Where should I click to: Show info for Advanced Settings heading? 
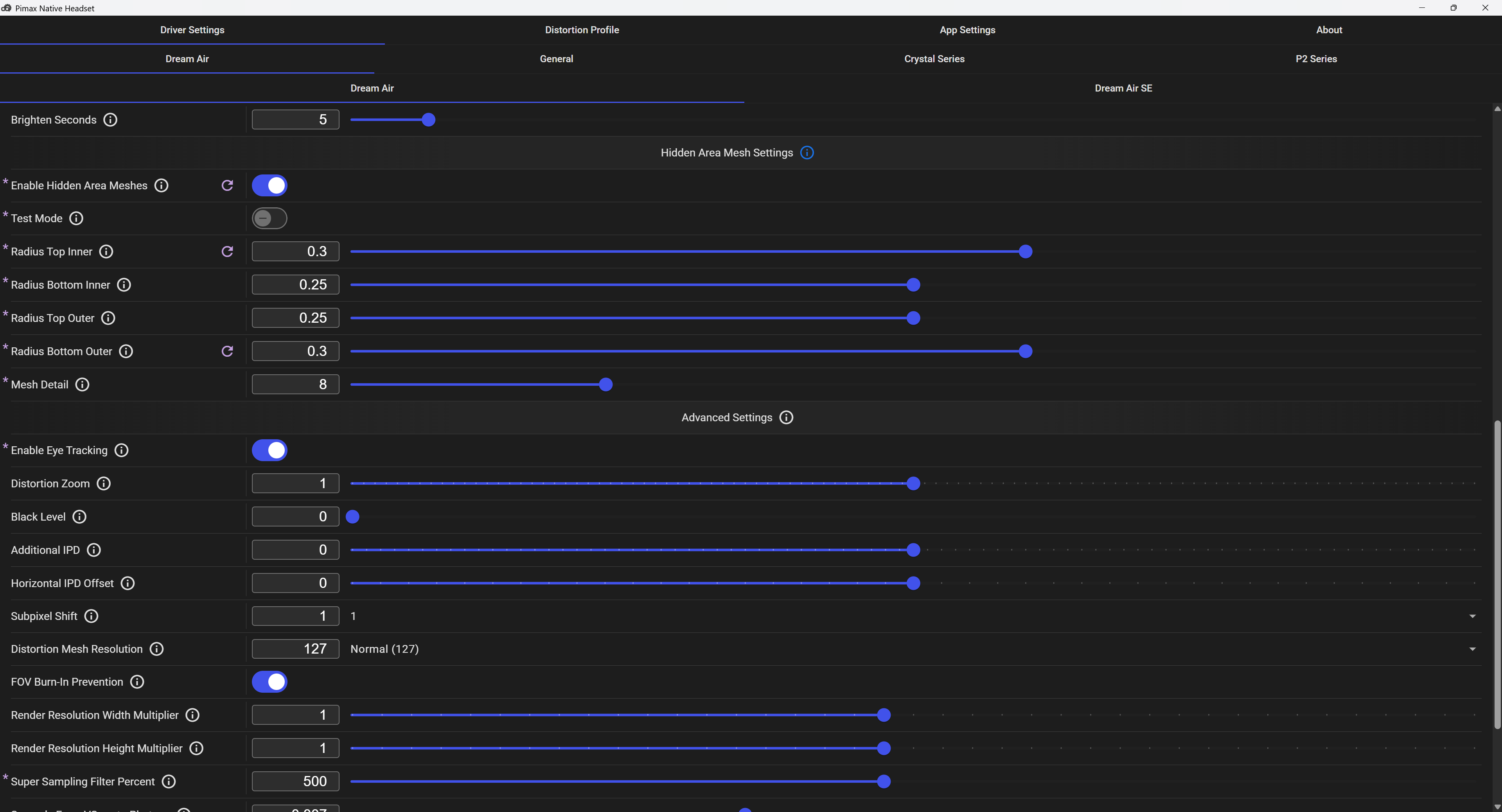click(786, 417)
